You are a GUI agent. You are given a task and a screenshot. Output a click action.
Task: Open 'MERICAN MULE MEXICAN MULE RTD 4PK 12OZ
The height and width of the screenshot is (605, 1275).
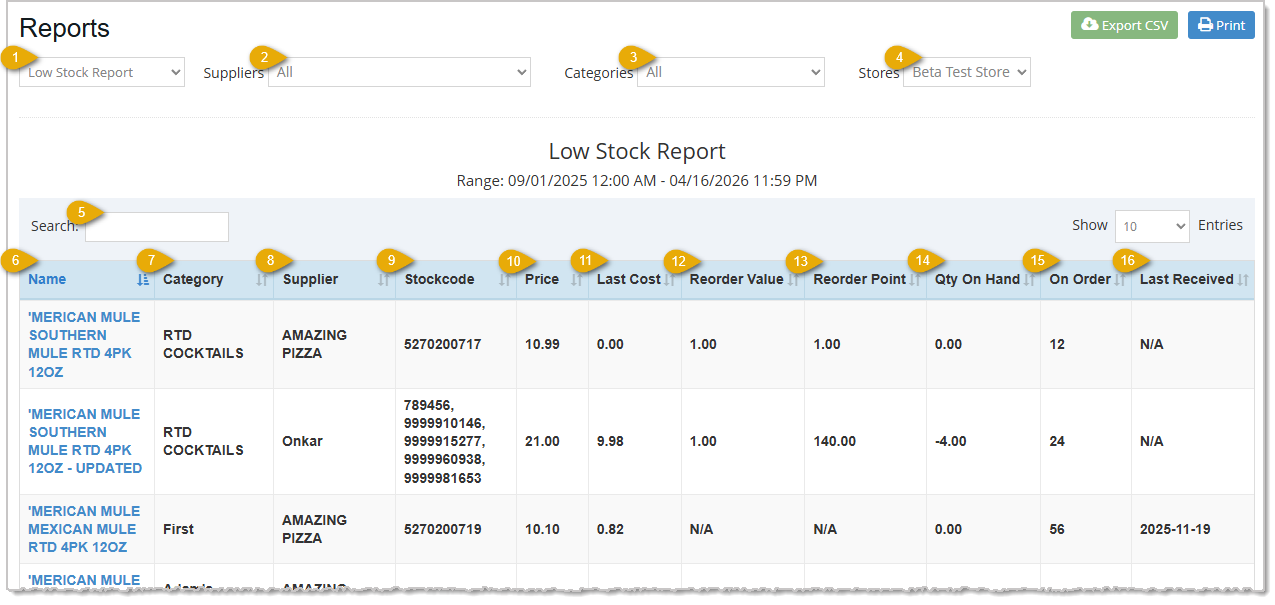(82, 529)
